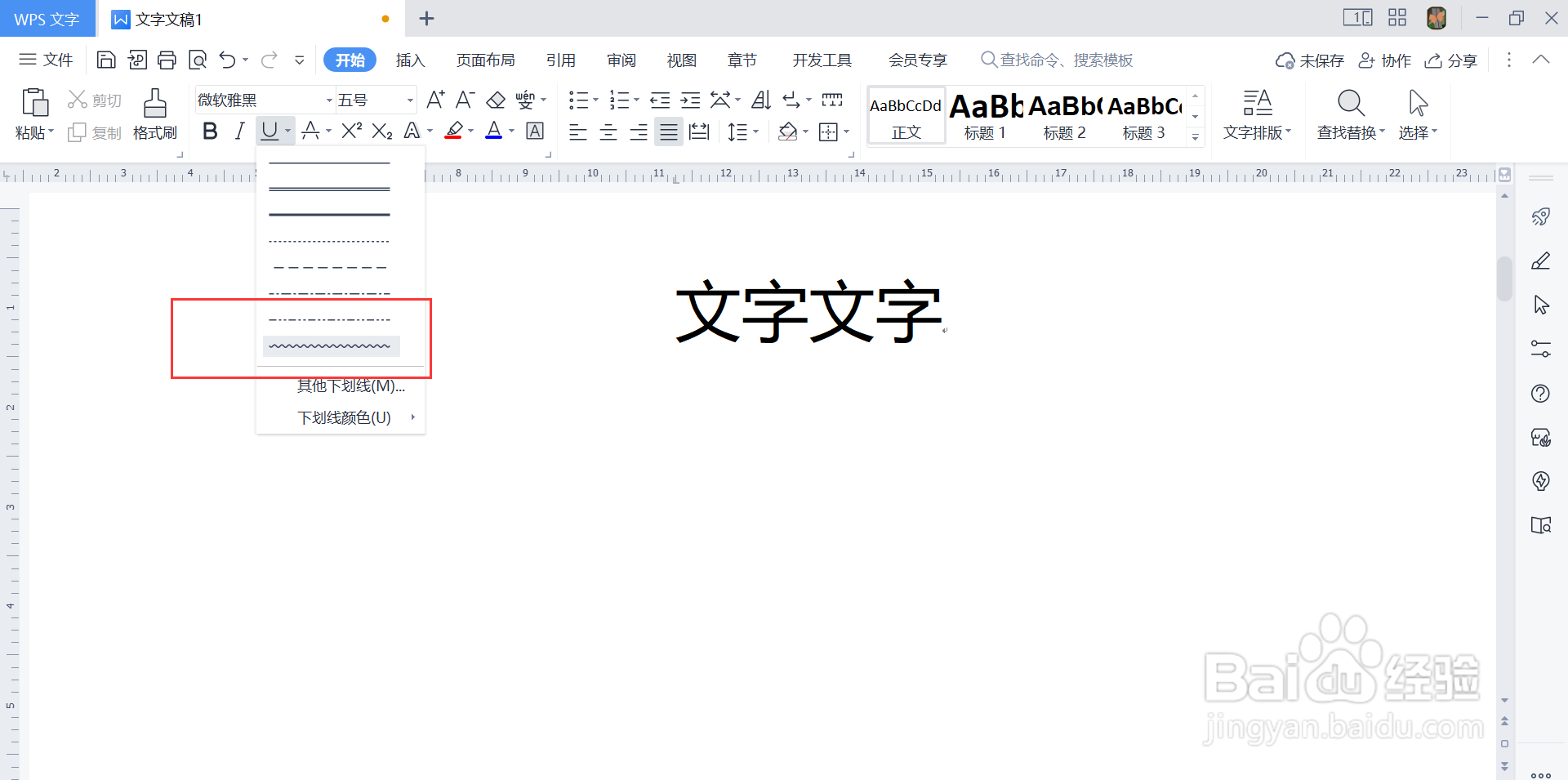This screenshot has height=780, width=1568.
Task: Click the Format Painter (格式刷) icon
Action: [155, 104]
